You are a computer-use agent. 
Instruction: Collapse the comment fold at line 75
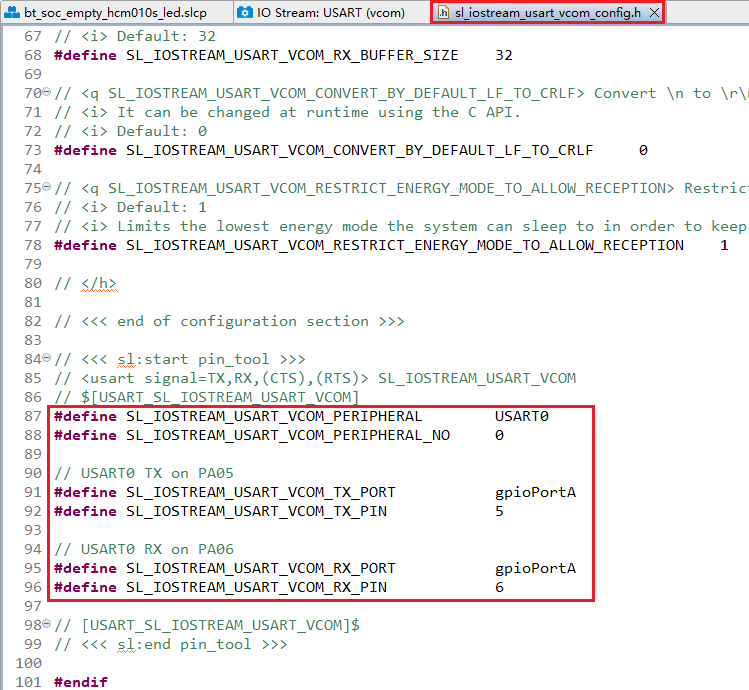[x=46, y=188]
